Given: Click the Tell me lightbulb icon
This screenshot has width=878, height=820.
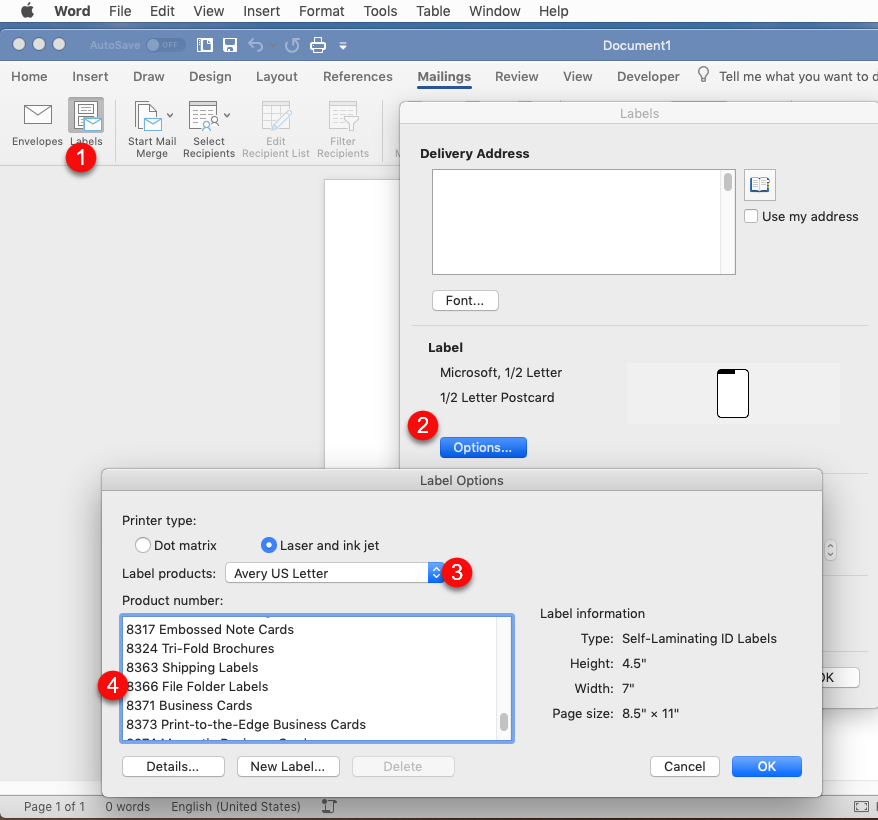Looking at the screenshot, I should pos(703,74).
